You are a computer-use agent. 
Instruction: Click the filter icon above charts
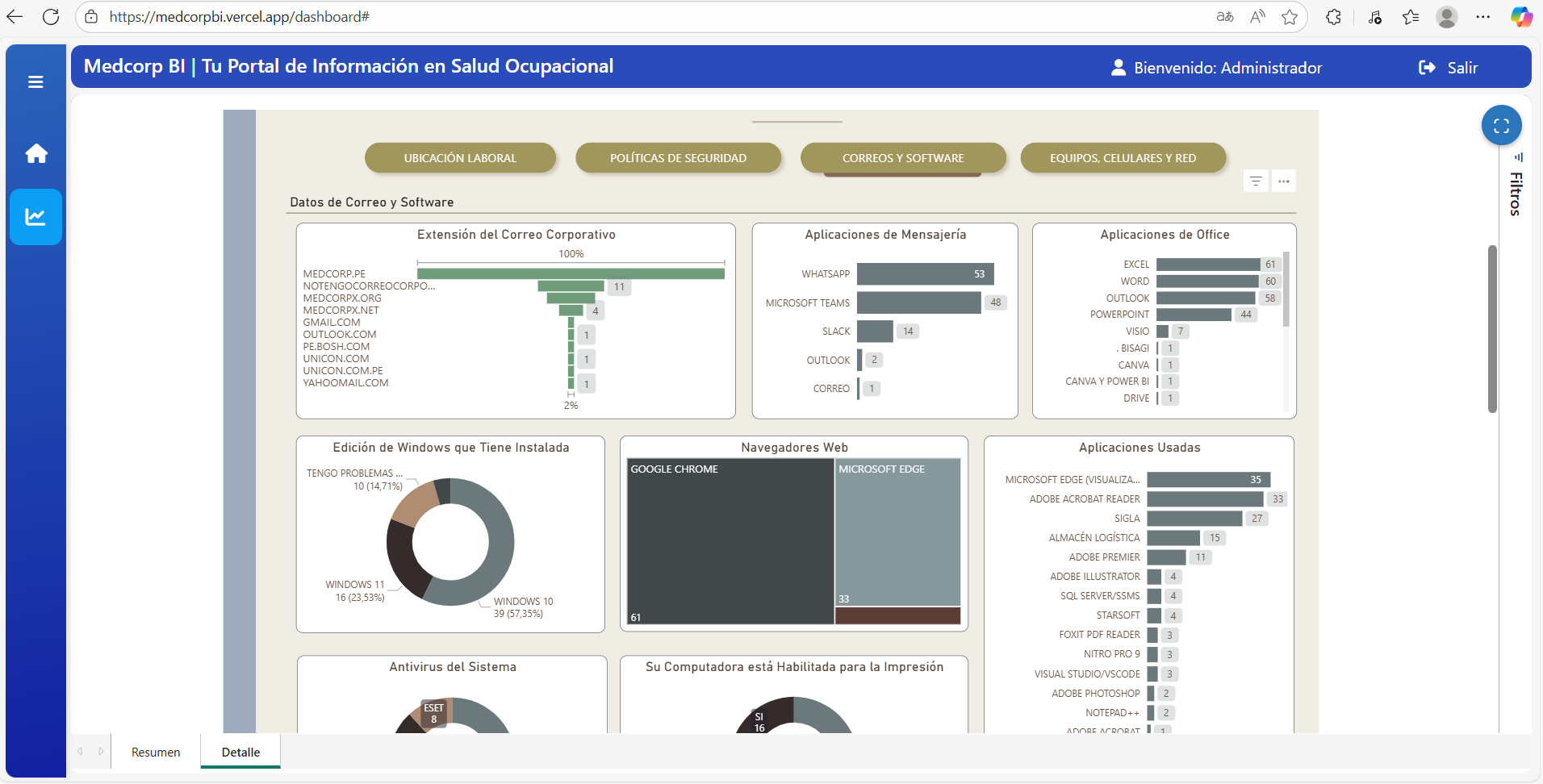click(x=1256, y=181)
